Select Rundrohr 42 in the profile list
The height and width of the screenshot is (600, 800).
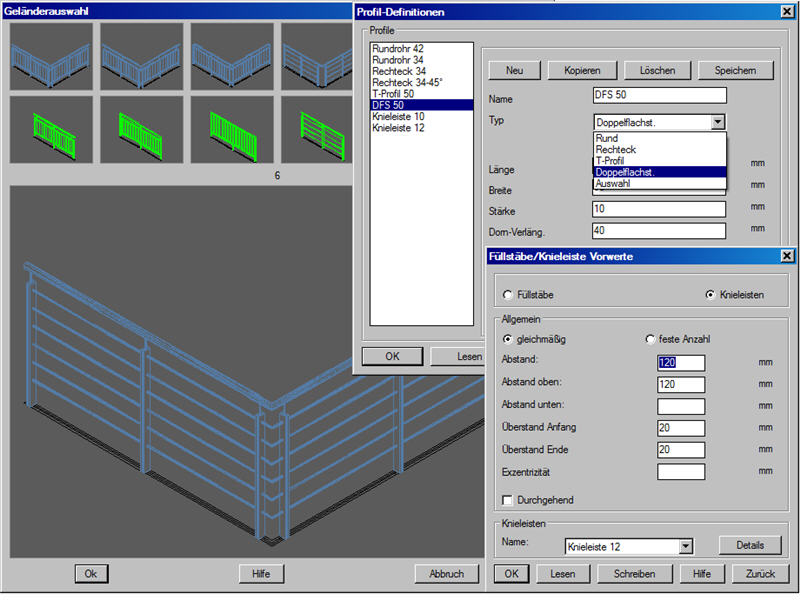tap(397, 48)
